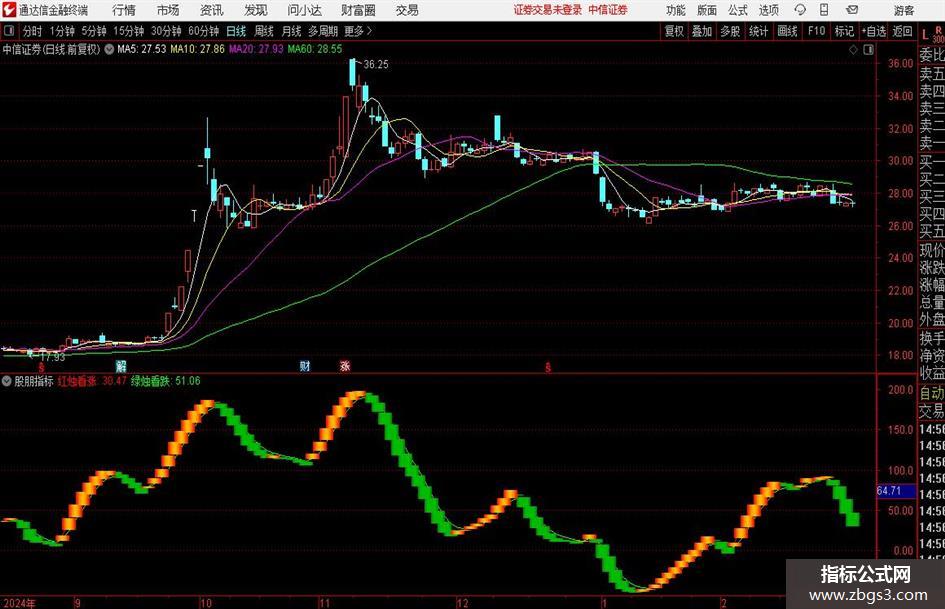This screenshot has height=609, width=945.
Task: Switch to 周线 weekly tab
Action: (264, 31)
